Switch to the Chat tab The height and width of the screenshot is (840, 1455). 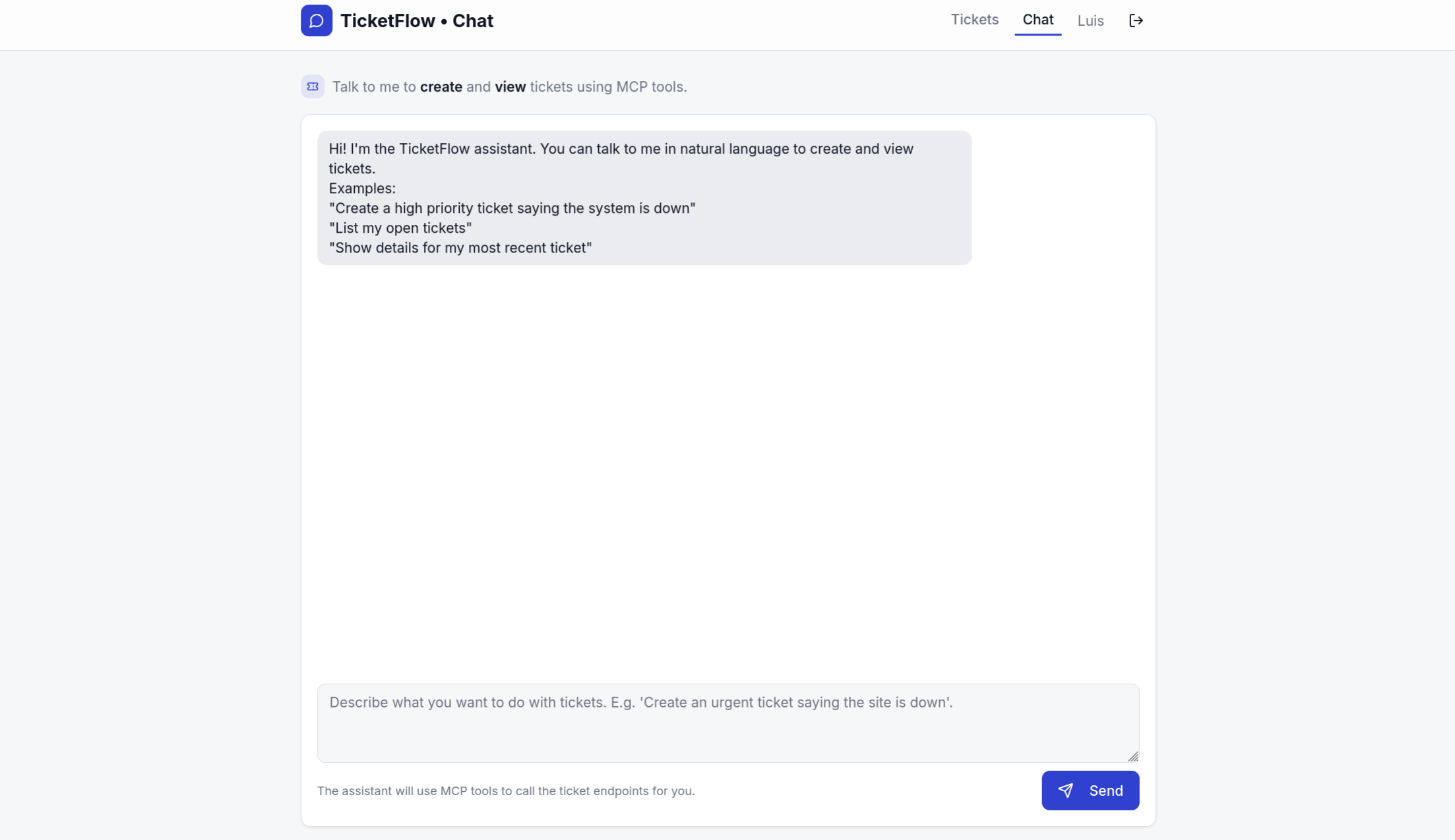pyautogui.click(x=1038, y=20)
